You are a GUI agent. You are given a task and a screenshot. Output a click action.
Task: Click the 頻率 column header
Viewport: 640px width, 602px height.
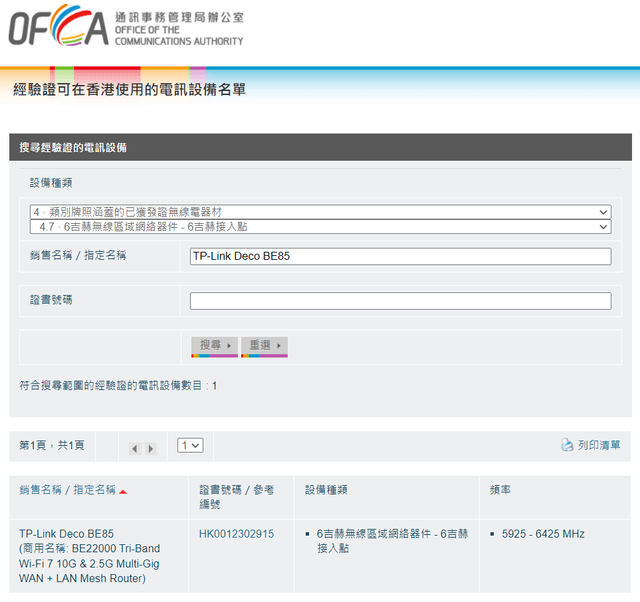[500, 490]
